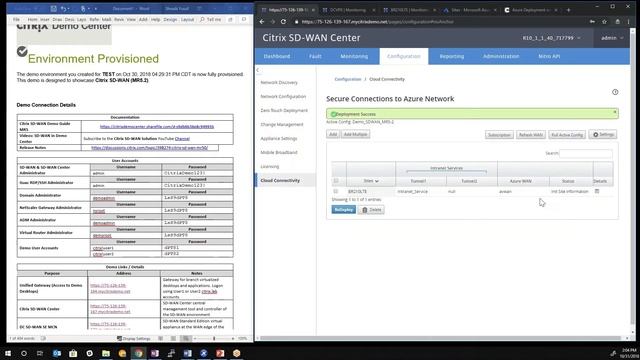Open Mobile Broadband in the sidebar
The height and width of the screenshot is (360, 640).
(279, 152)
